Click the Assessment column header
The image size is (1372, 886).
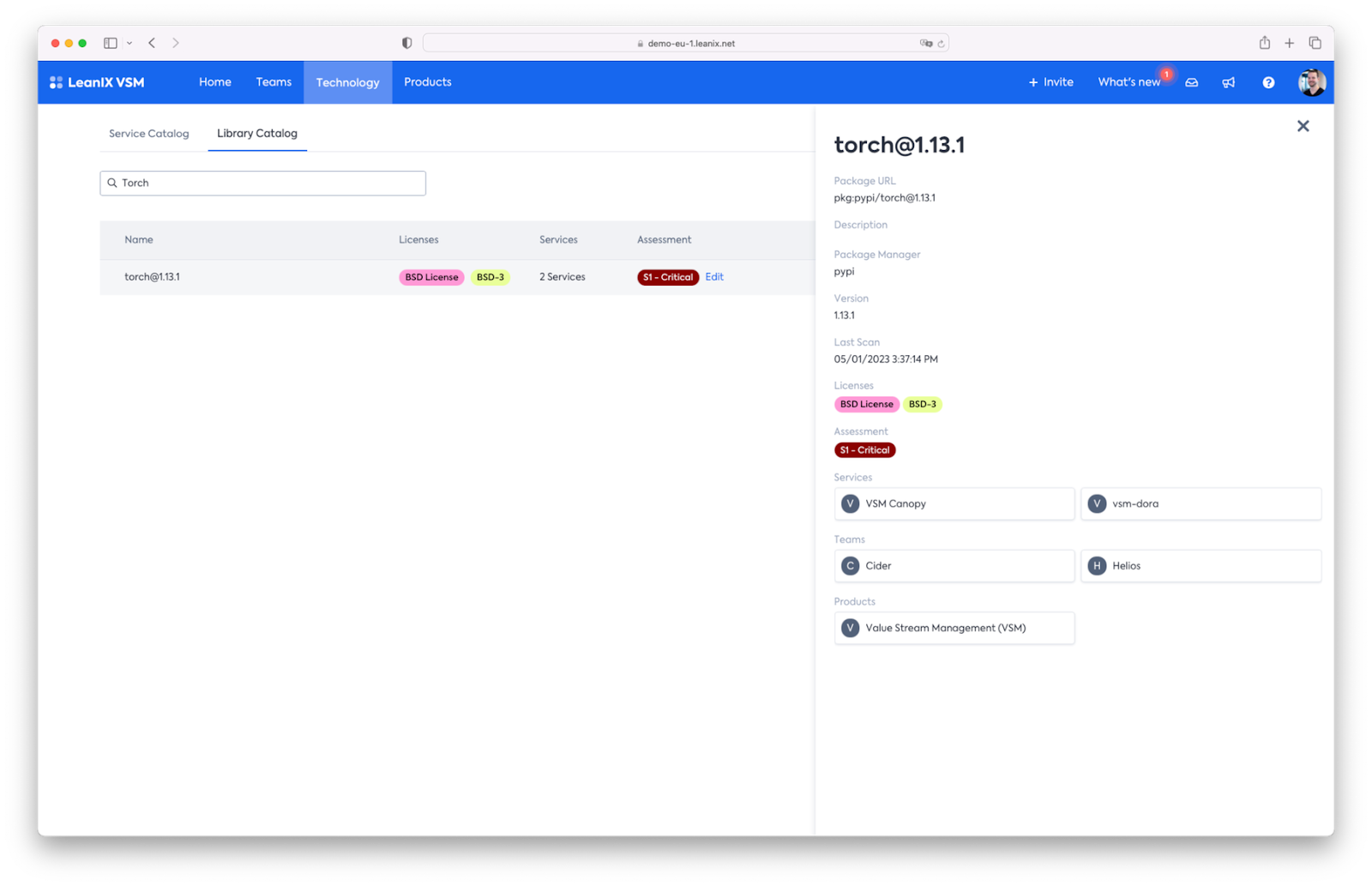pyautogui.click(x=664, y=240)
